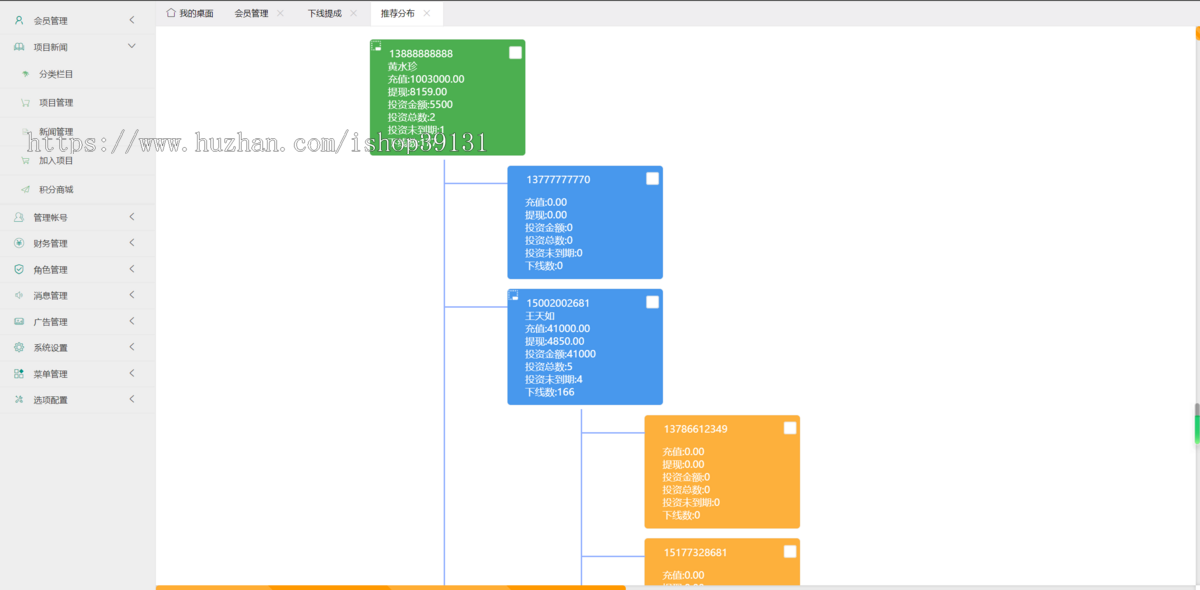Click the 项目新闻 book icon in sidebar
Viewport: 1200px width, 590px height.
[19, 47]
